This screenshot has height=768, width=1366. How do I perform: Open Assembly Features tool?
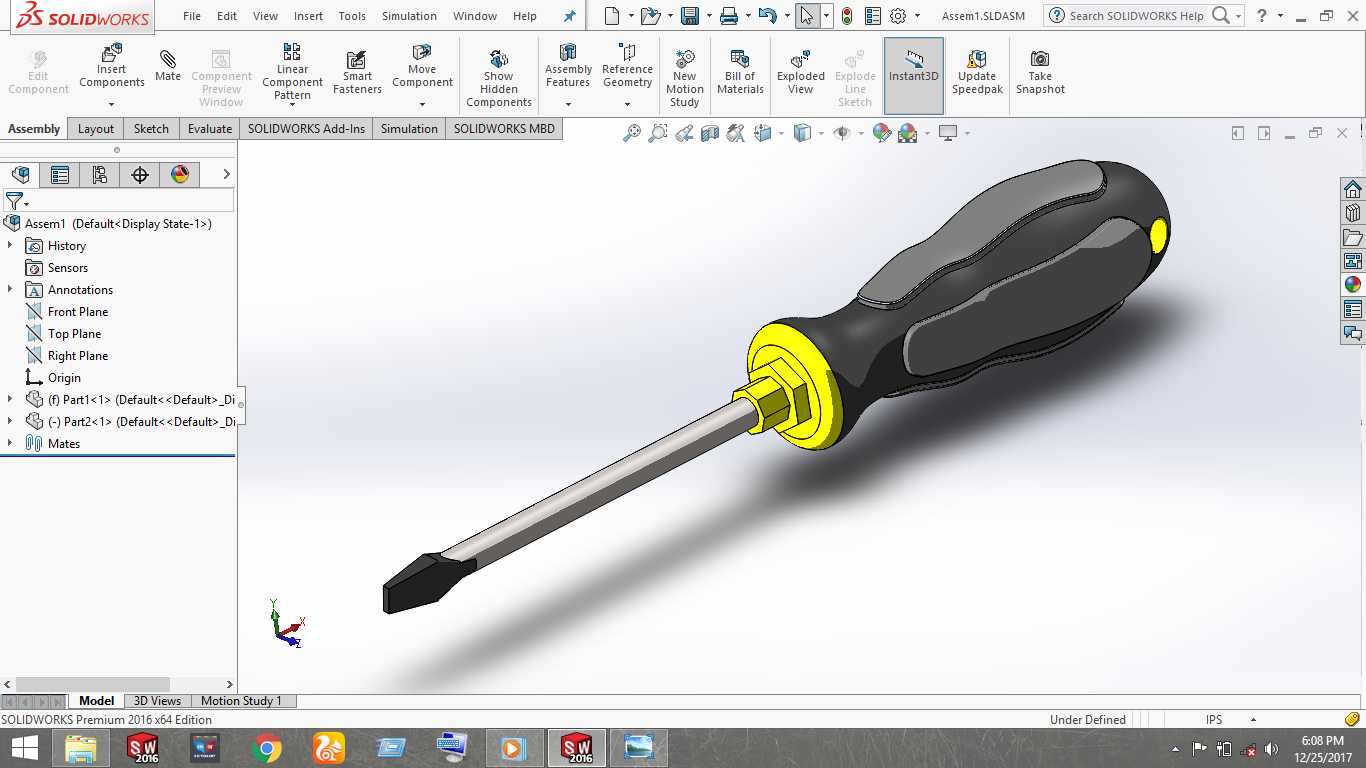click(568, 65)
